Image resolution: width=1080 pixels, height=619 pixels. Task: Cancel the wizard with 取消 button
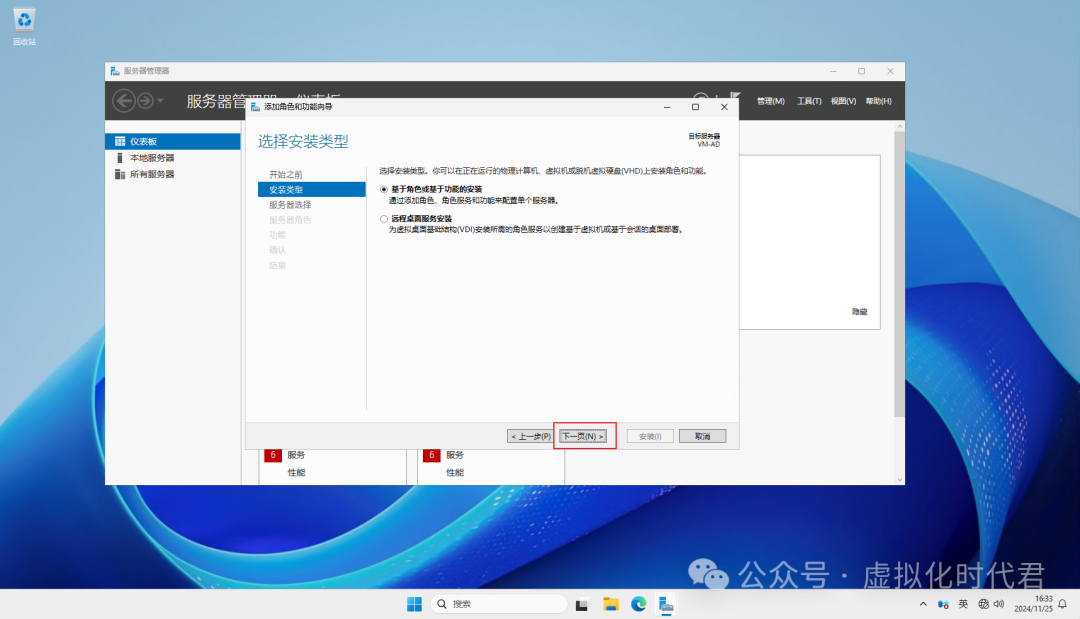pyautogui.click(x=702, y=436)
